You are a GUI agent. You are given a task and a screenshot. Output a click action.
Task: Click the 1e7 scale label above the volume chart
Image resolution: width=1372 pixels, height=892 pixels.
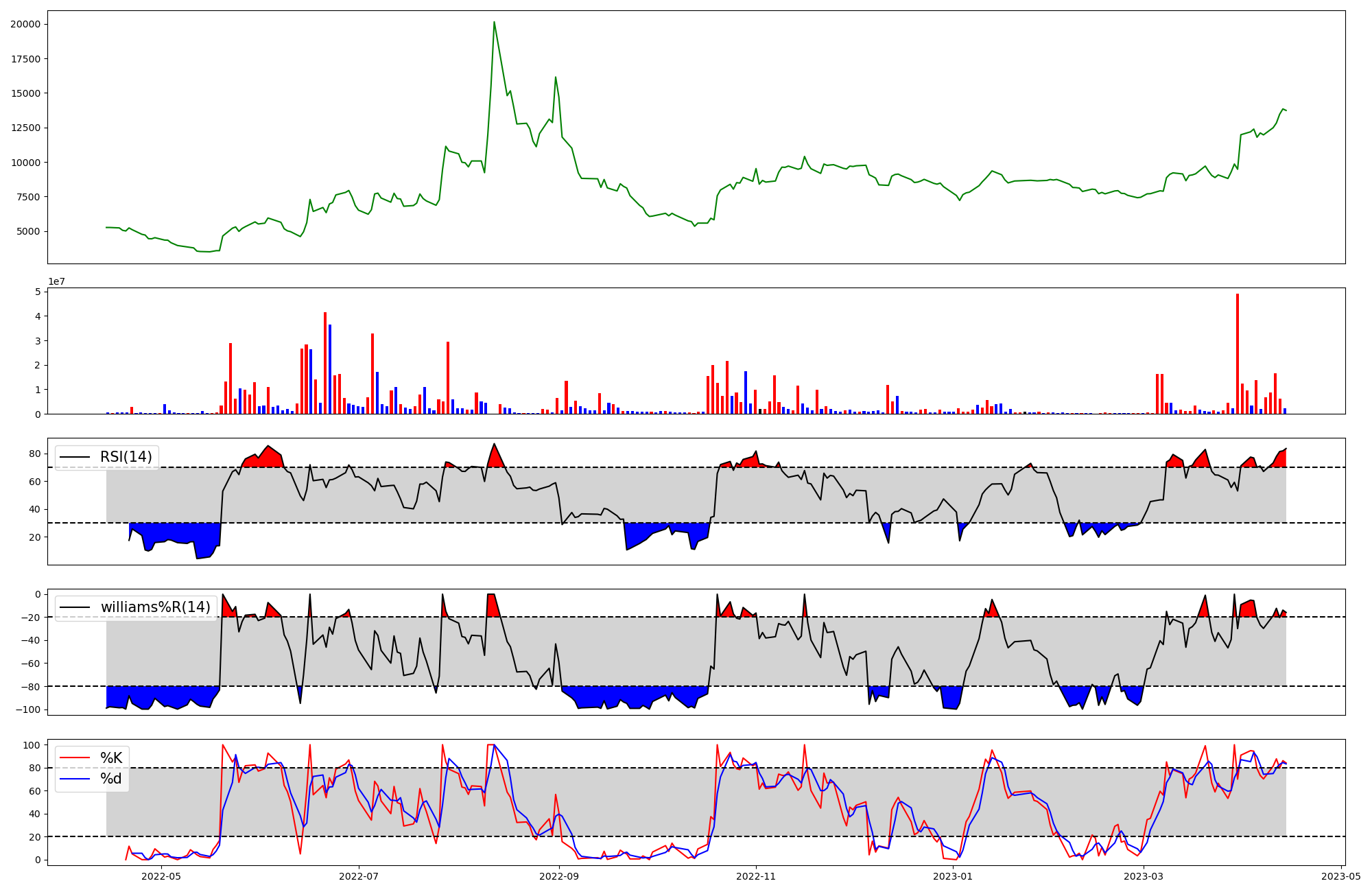coord(56,281)
